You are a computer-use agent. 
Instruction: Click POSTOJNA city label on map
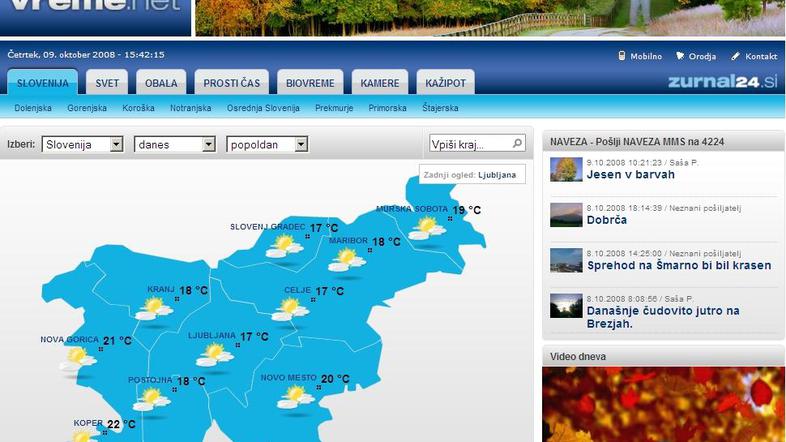tap(150, 380)
